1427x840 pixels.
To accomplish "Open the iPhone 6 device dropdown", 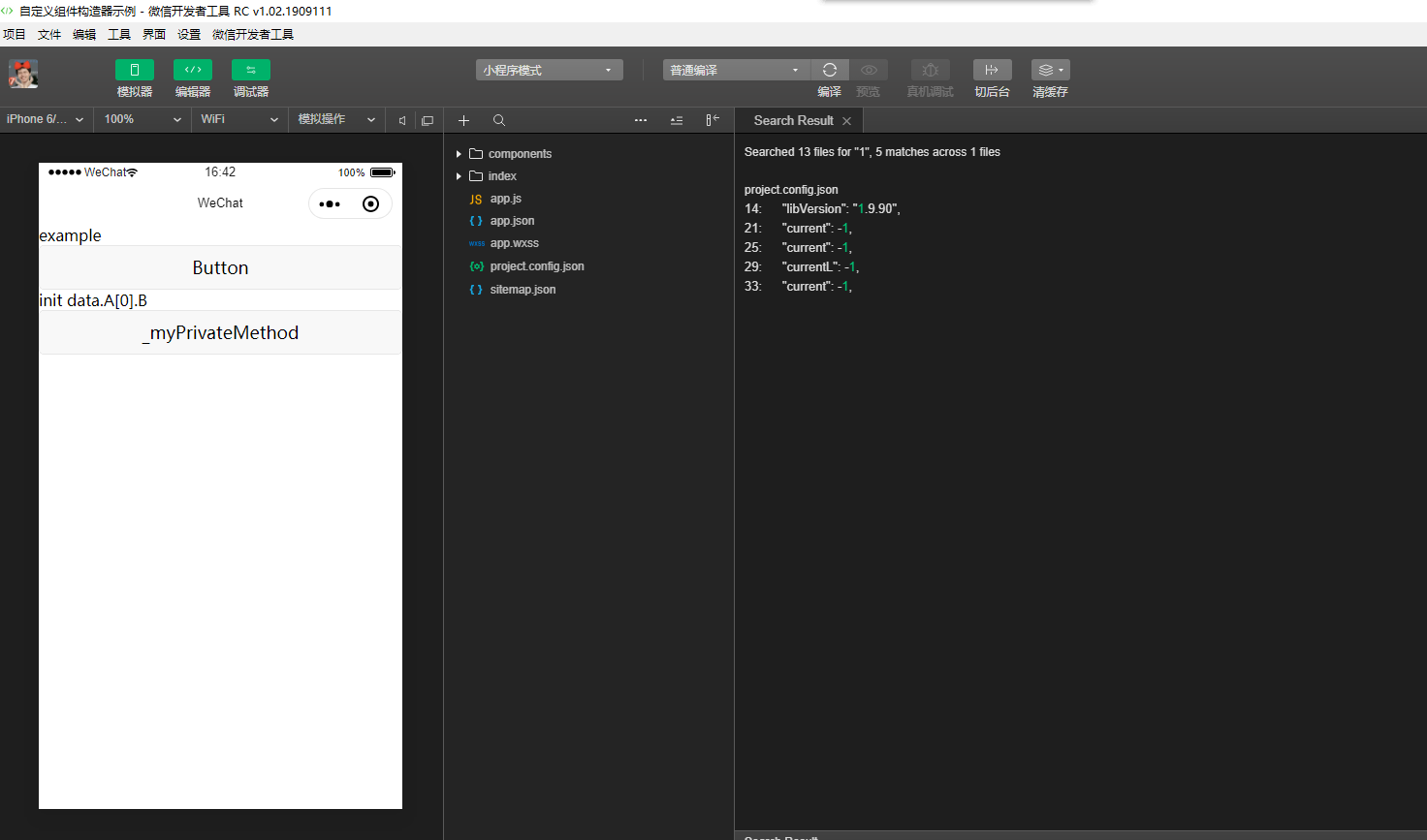I will pyautogui.click(x=46, y=119).
